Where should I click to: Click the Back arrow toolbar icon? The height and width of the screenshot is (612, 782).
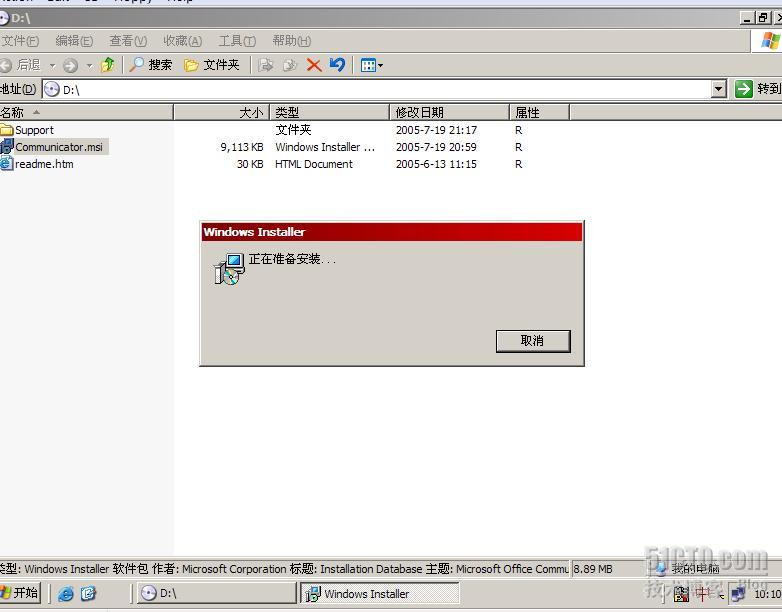[x=5, y=65]
